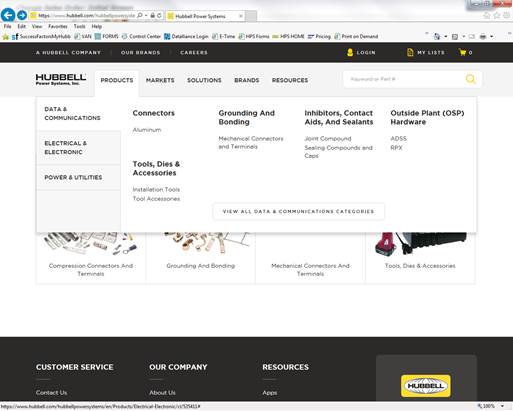This screenshot has width=513, height=411.
Task: Click View All Data & Communications Categories
Action: (299, 211)
